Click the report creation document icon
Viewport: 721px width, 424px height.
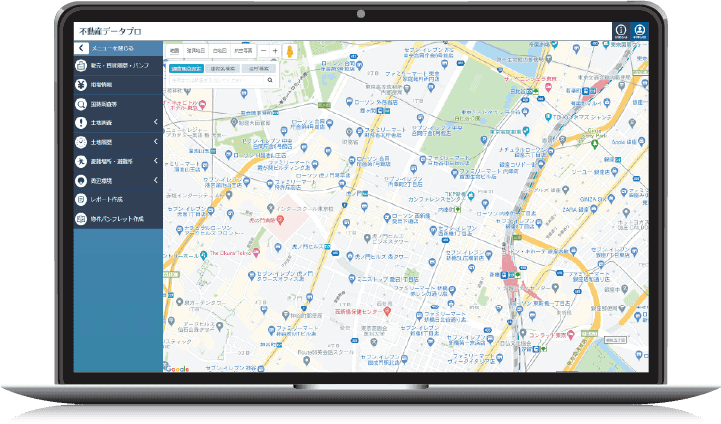[x=80, y=199]
